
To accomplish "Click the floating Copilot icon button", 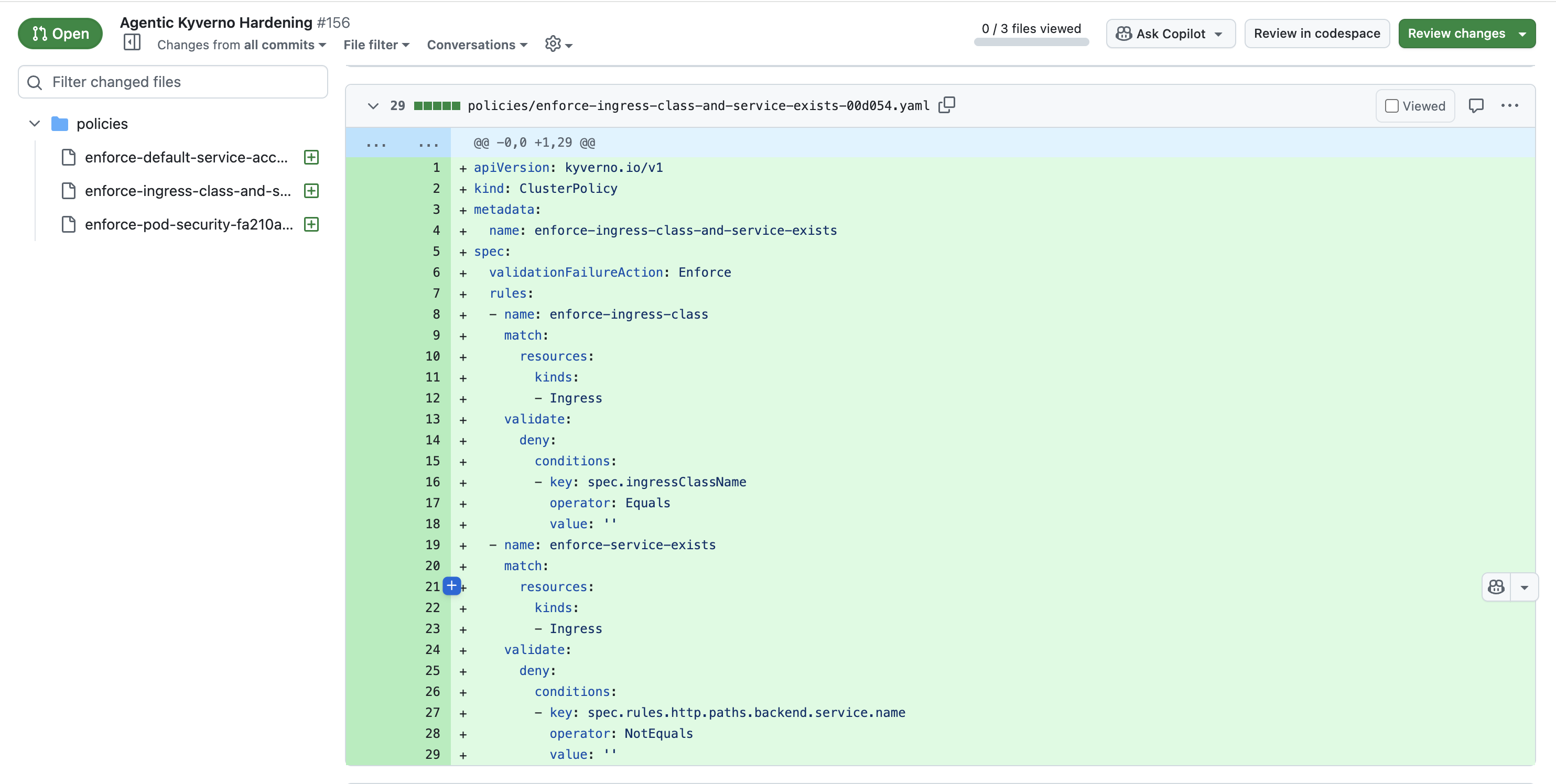I will pyautogui.click(x=1496, y=587).
